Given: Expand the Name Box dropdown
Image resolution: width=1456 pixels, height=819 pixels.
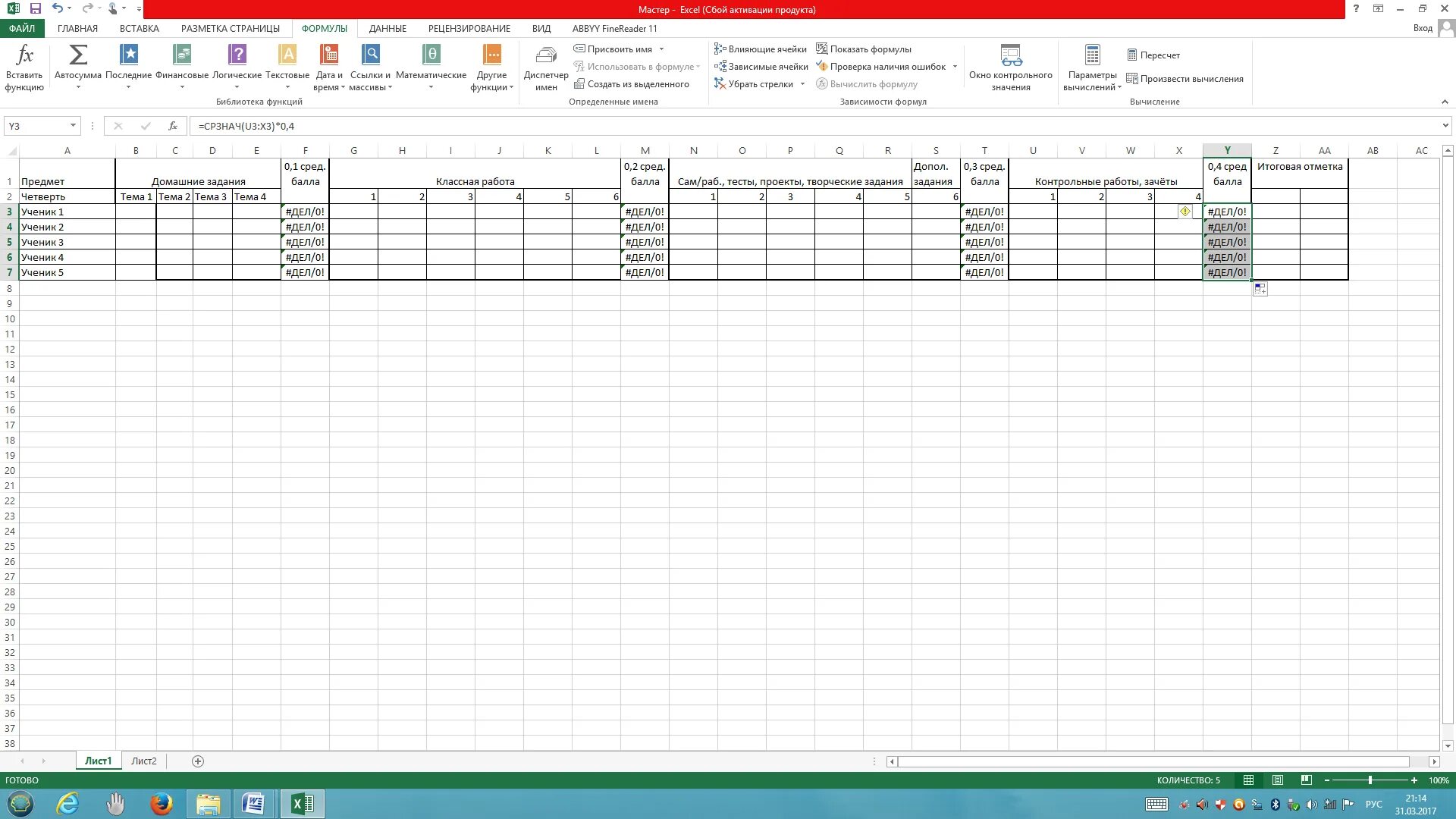Looking at the screenshot, I should click(73, 126).
